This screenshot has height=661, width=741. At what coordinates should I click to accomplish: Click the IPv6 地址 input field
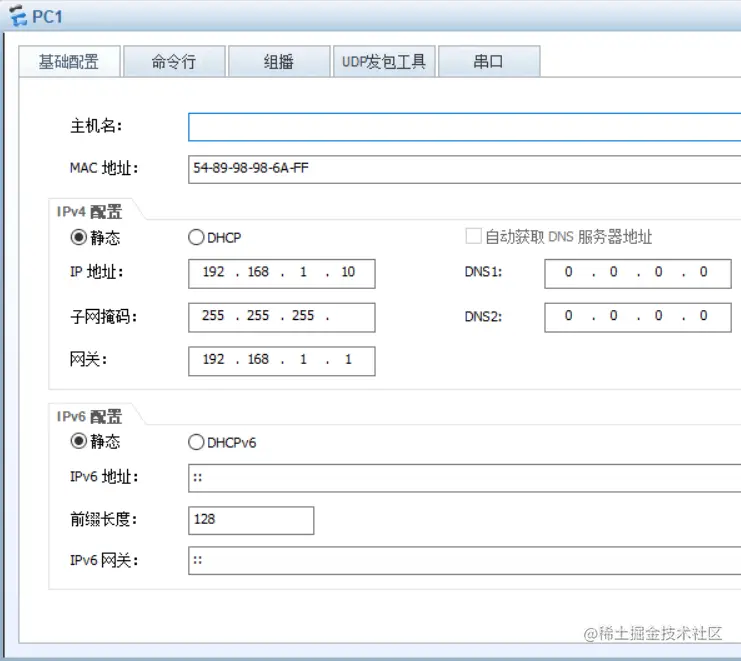(x=465, y=478)
